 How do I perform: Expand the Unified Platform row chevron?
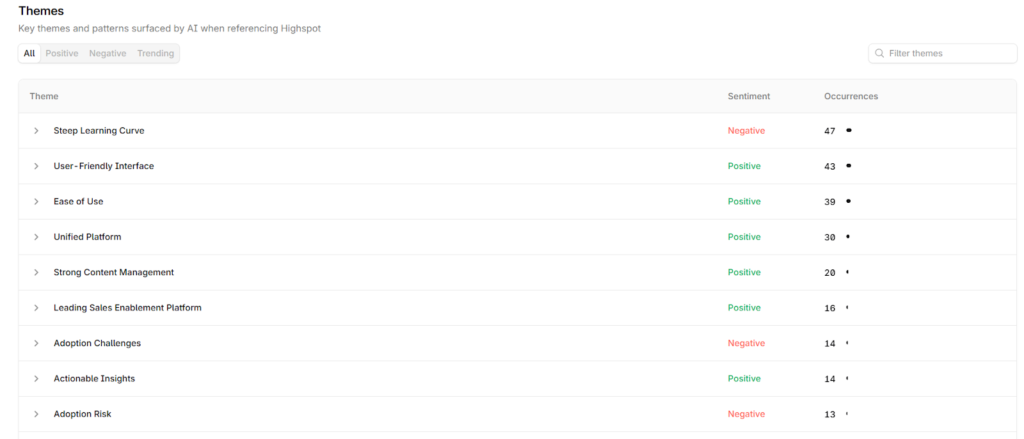click(36, 237)
